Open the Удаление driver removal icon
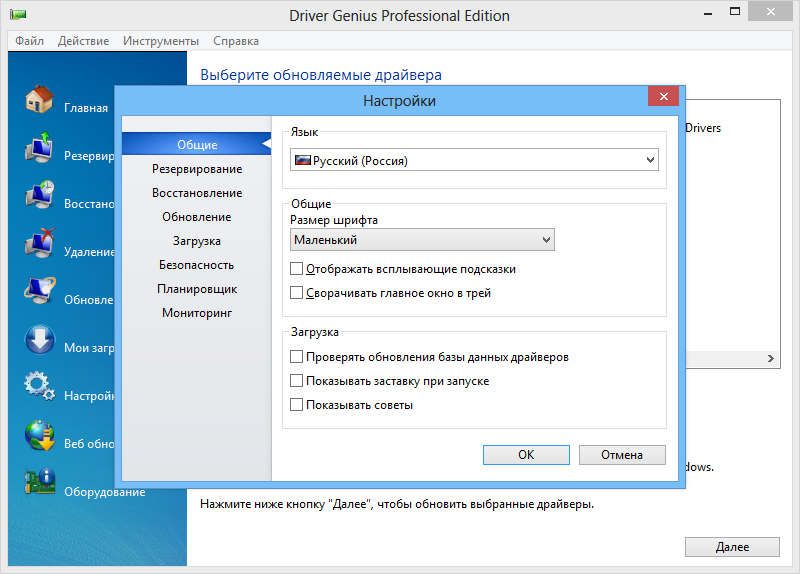Screen dimensions: 800x574 39,243
